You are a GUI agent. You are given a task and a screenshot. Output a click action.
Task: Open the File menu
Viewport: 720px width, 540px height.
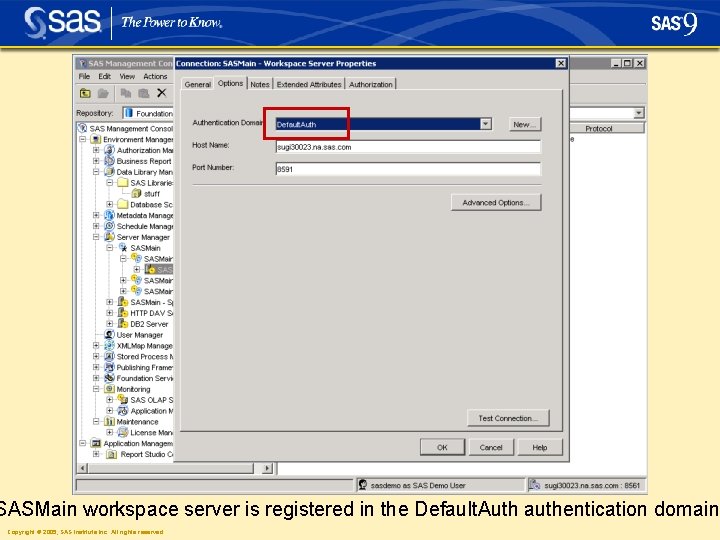coord(84,76)
